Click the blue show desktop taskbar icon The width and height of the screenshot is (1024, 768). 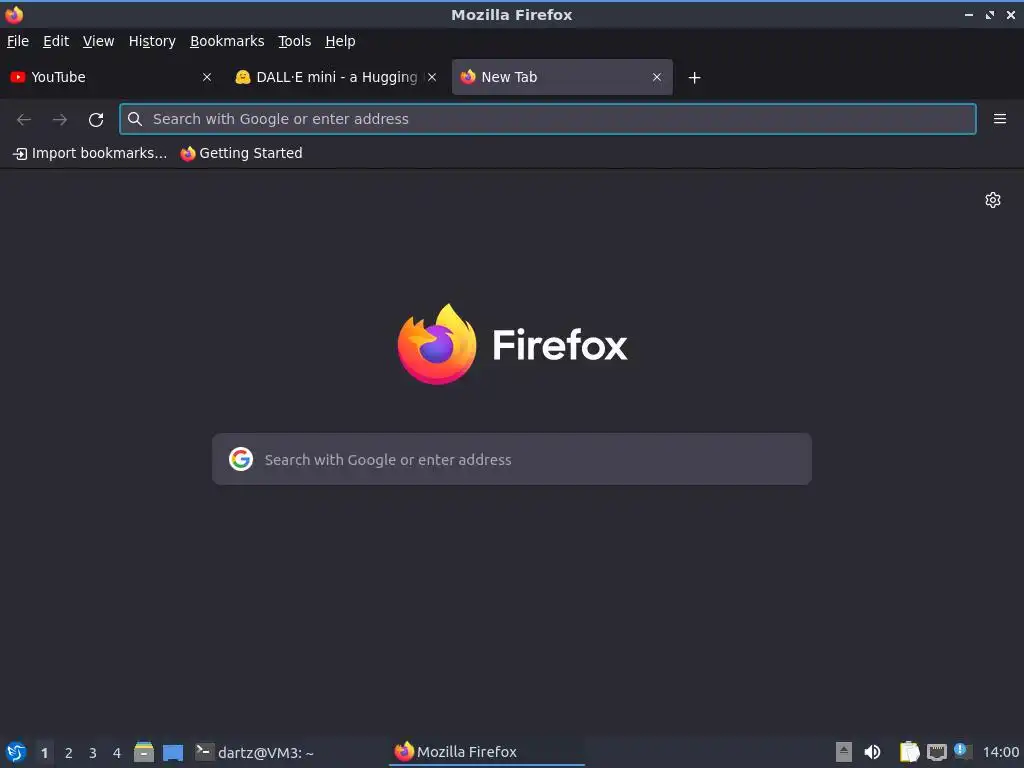(173, 752)
